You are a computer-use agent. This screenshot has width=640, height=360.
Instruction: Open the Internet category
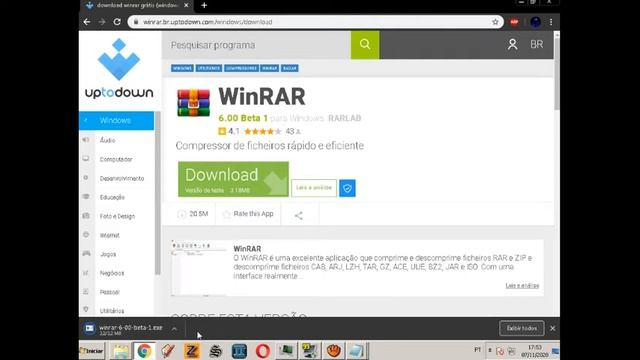110,235
